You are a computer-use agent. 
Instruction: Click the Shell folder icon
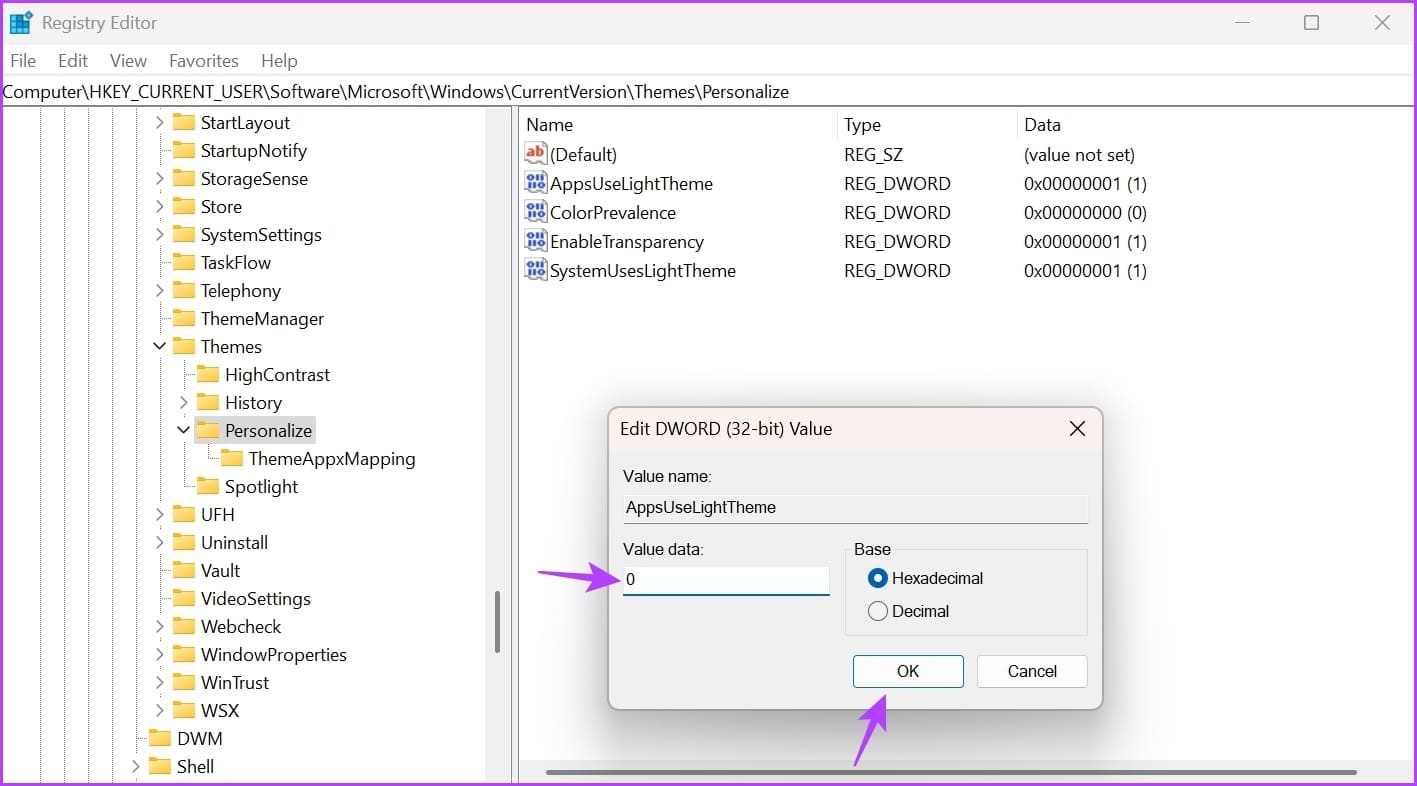160,766
